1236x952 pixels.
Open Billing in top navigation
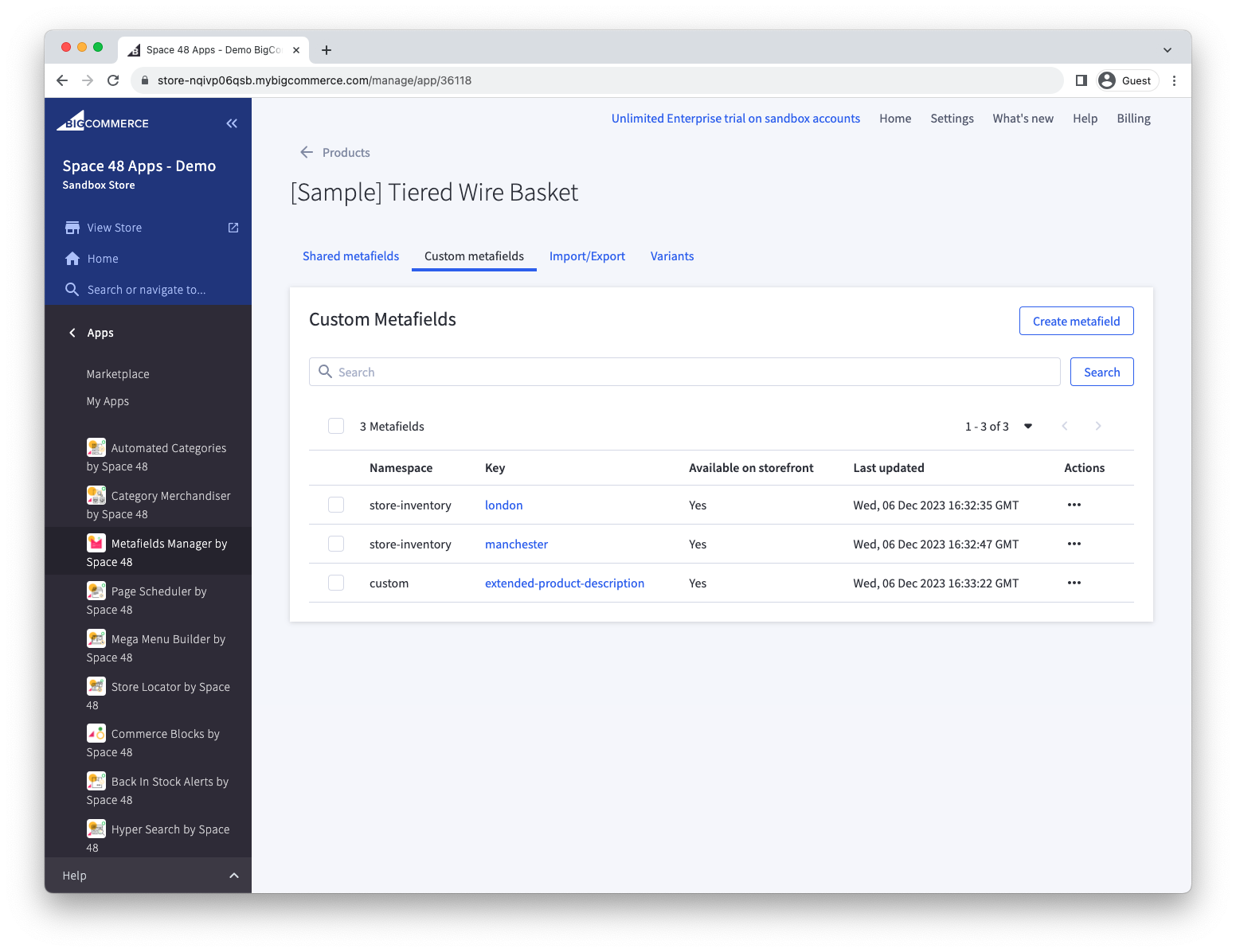click(x=1133, y=119)
